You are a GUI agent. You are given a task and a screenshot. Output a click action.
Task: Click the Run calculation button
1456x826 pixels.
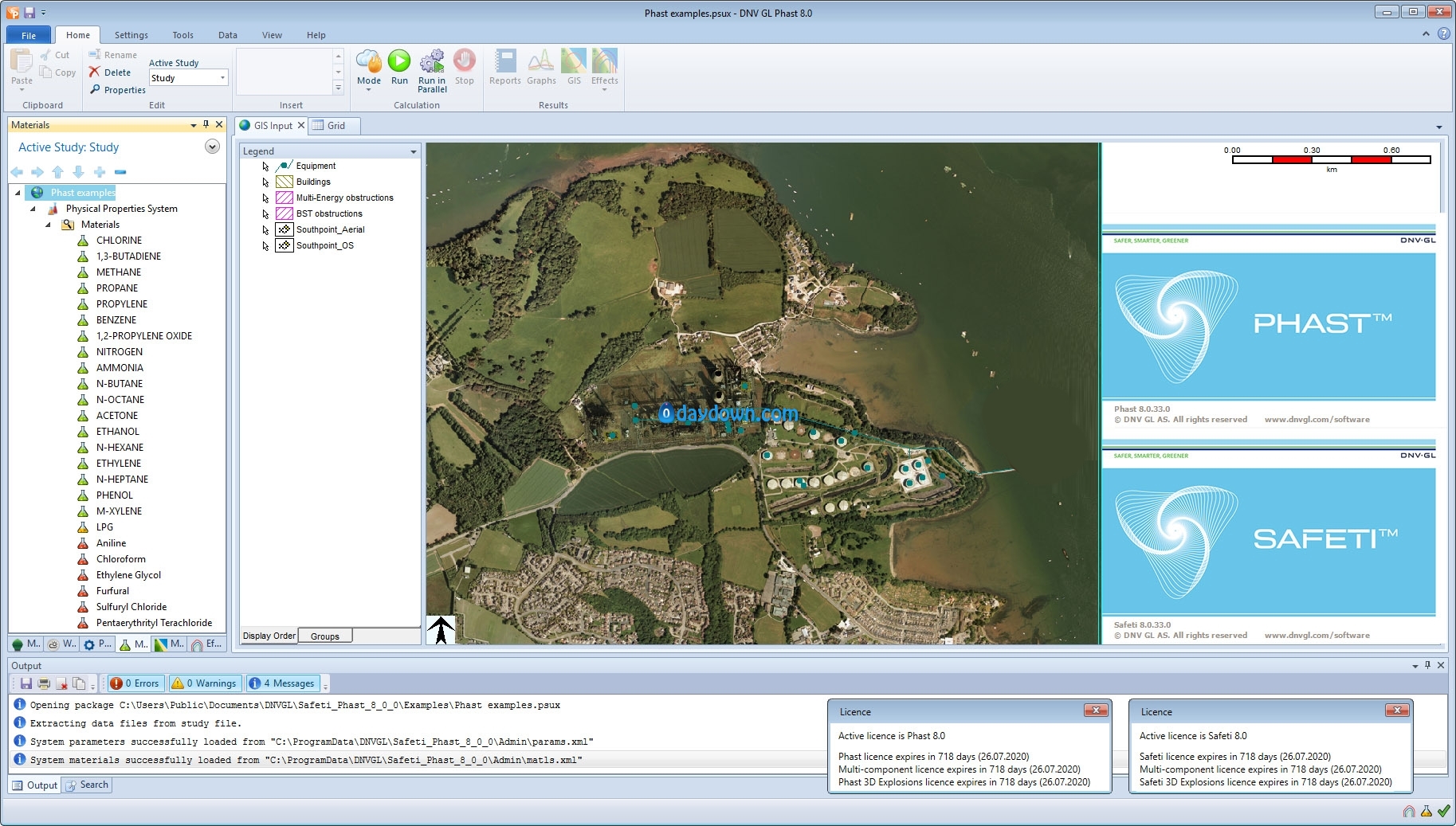pos(399,68)
